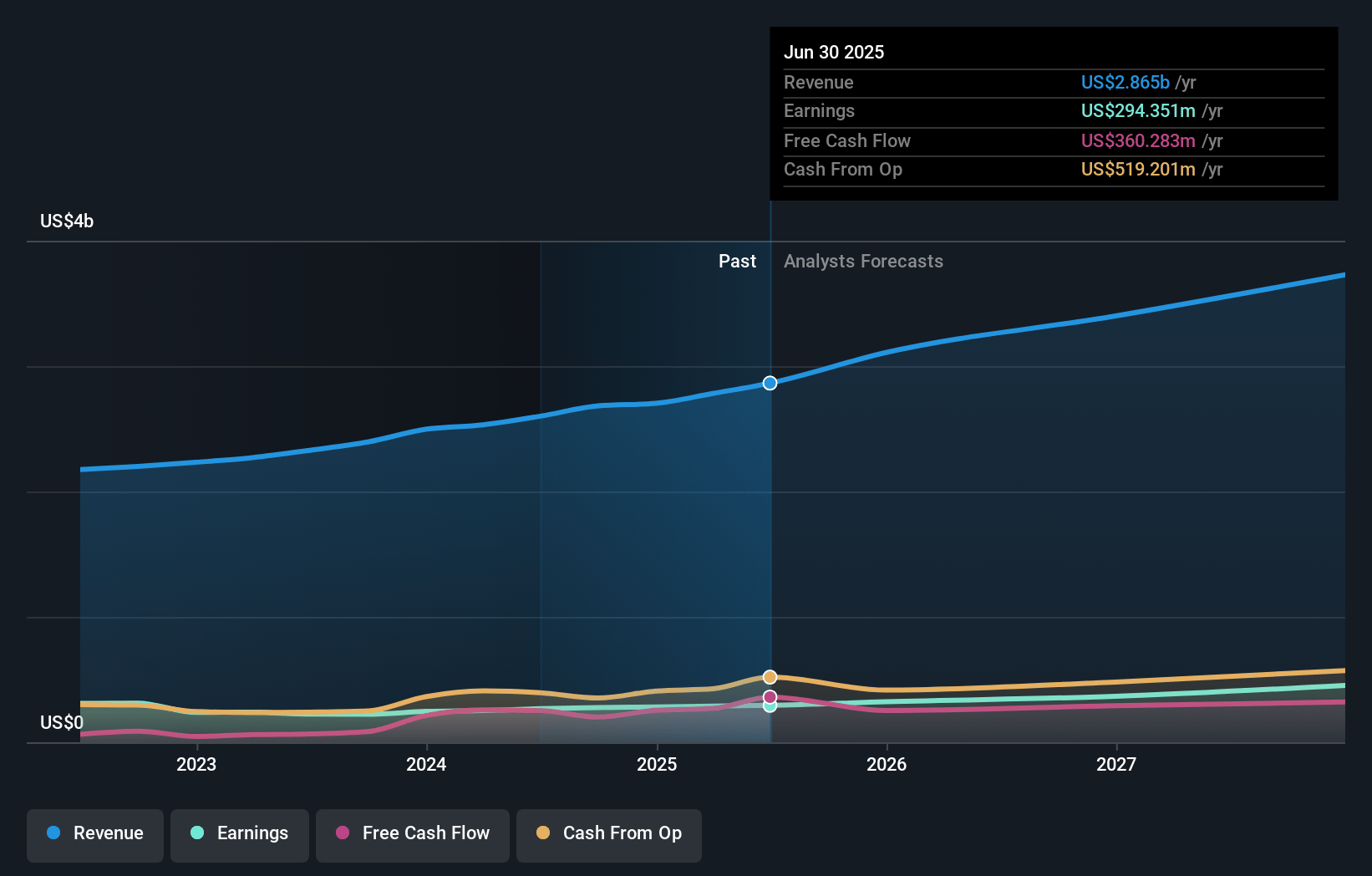Click the Analysts Forecasts label

(863, 261)
